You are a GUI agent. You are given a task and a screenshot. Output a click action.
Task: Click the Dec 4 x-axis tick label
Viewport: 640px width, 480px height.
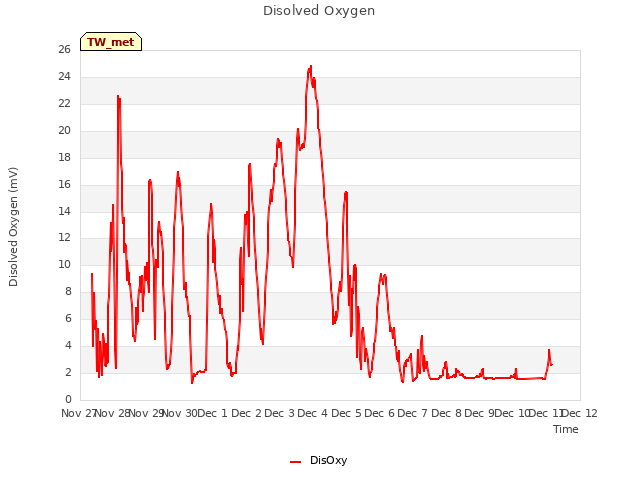tap(313, 413)
